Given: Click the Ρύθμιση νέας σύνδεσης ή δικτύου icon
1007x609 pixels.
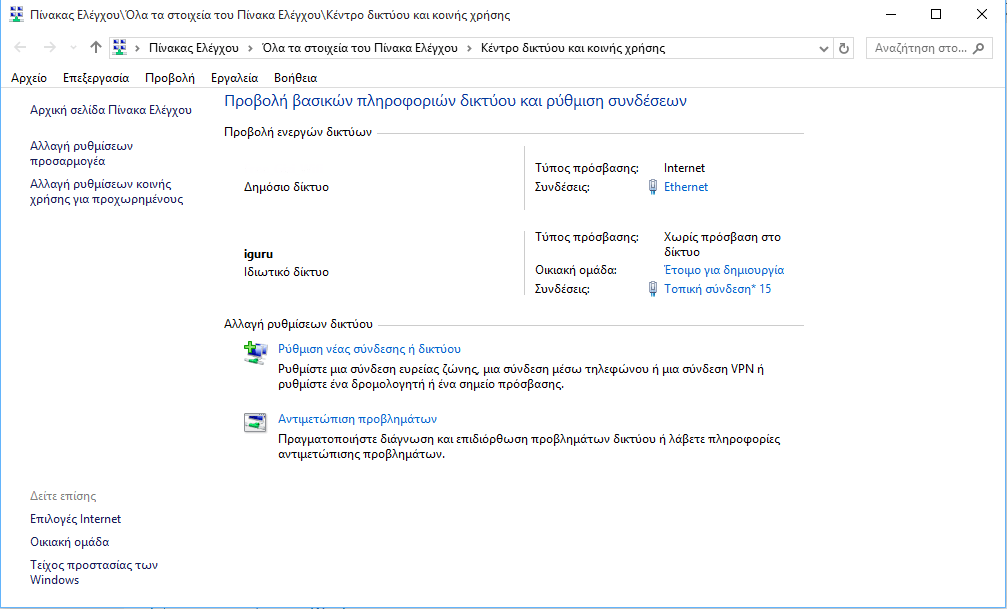Looking at the screenshot, I should click(x=256, y=351).
